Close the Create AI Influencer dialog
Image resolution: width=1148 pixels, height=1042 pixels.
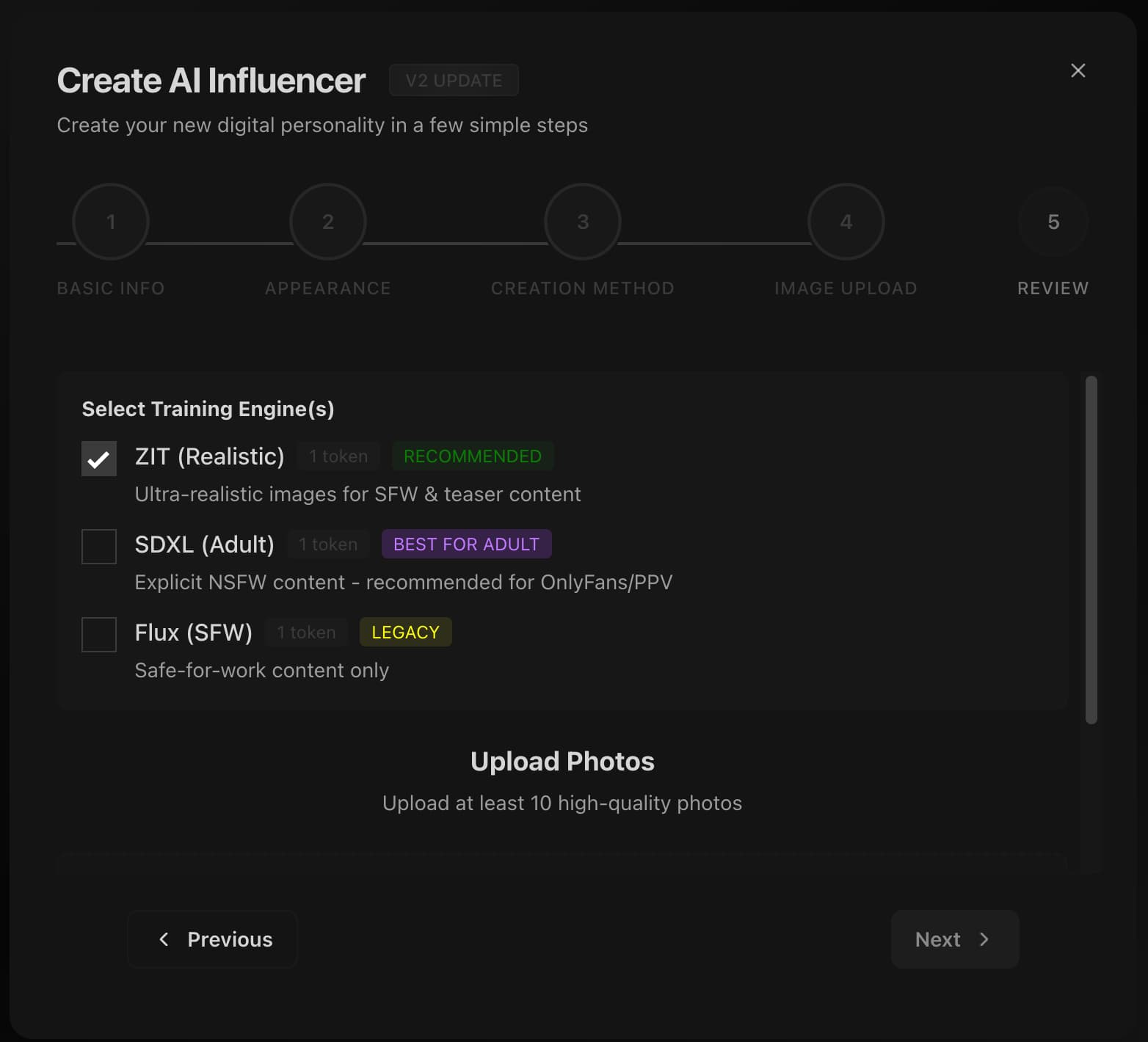tap(1078, 70)
